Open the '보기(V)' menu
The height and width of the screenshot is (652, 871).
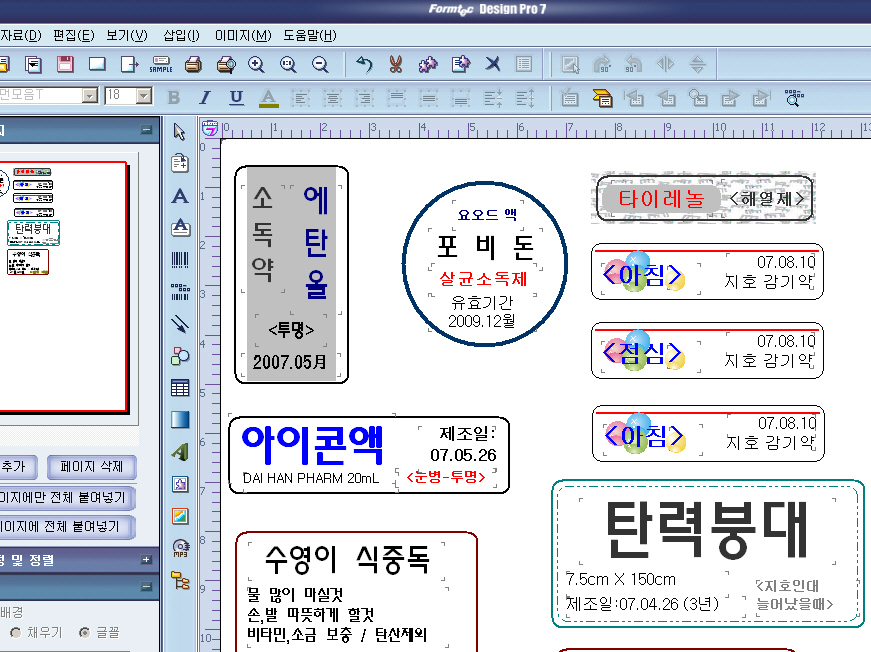[x=127, y=36]
